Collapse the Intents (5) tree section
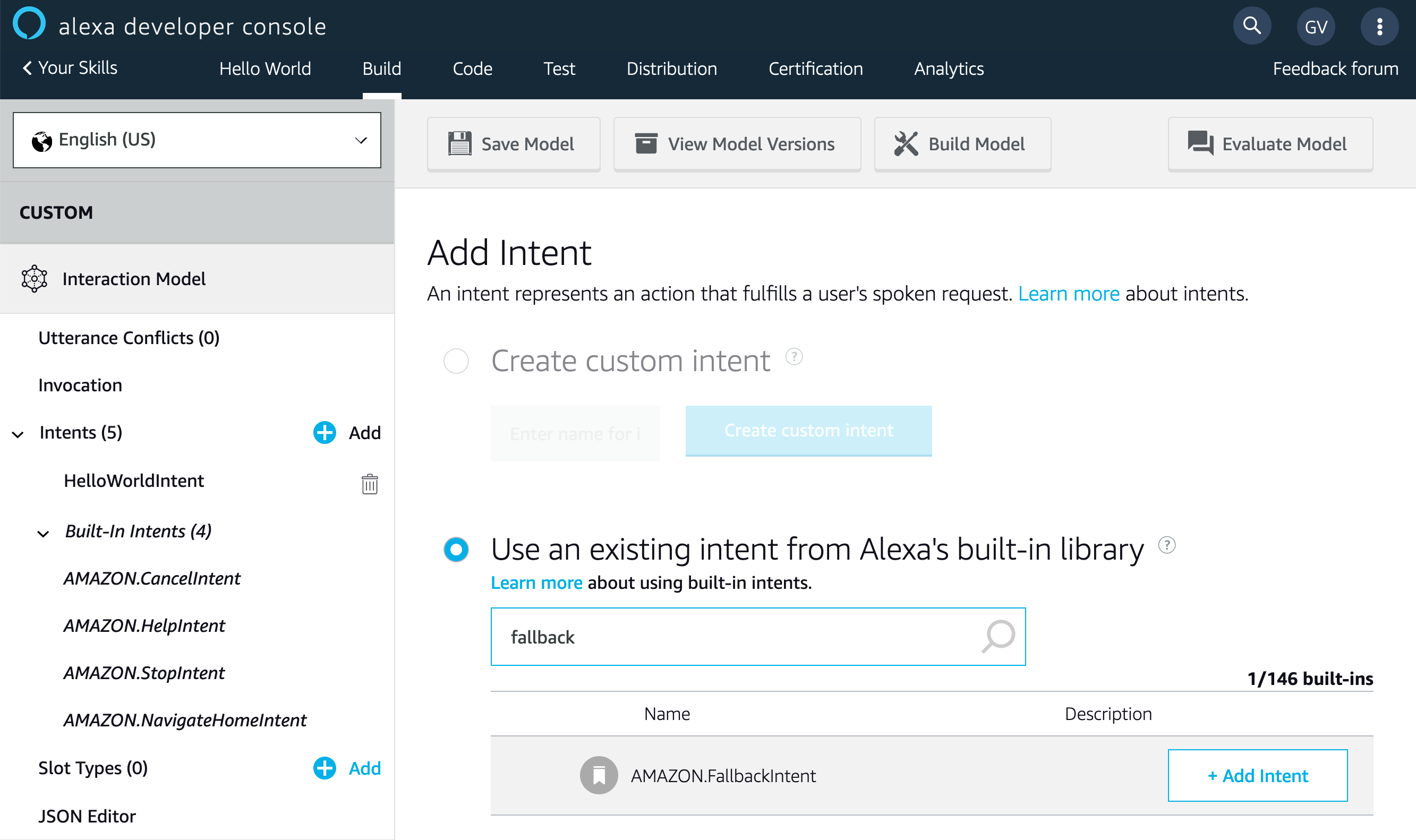The image size is (1416, 840). 18,434
